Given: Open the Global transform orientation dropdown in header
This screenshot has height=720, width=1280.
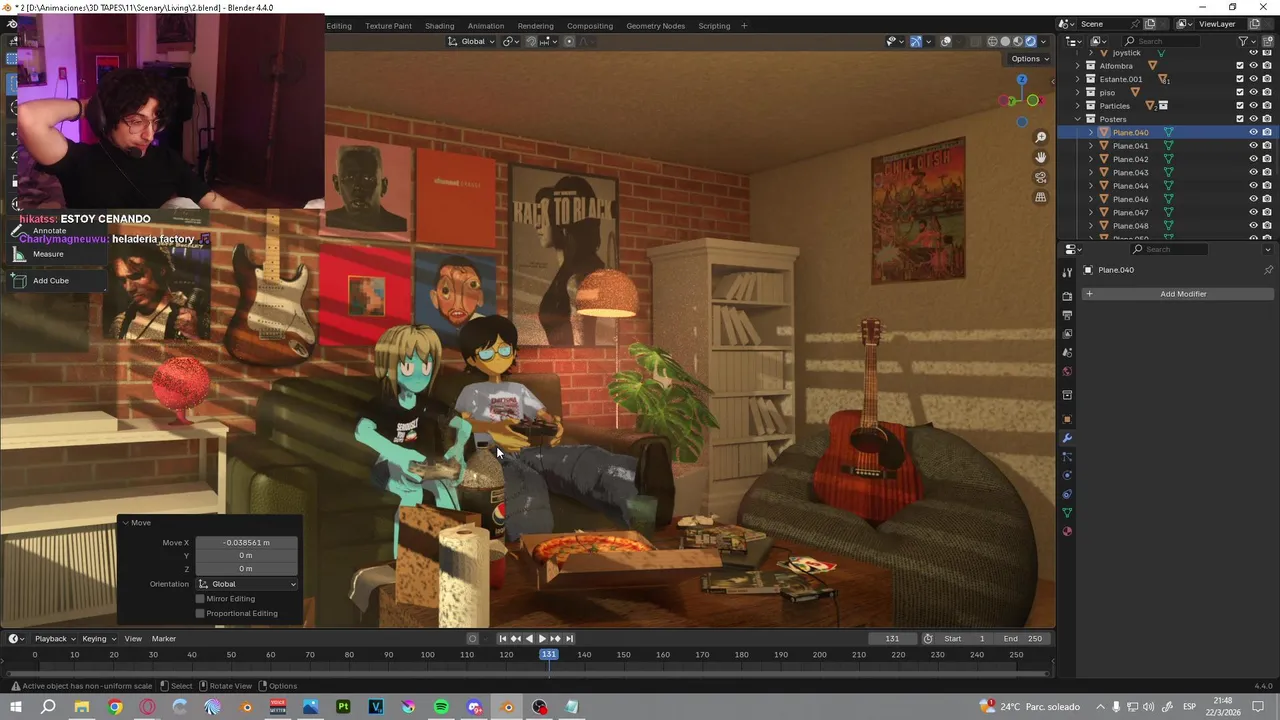Looking at the screenshot, I should 472,41.
